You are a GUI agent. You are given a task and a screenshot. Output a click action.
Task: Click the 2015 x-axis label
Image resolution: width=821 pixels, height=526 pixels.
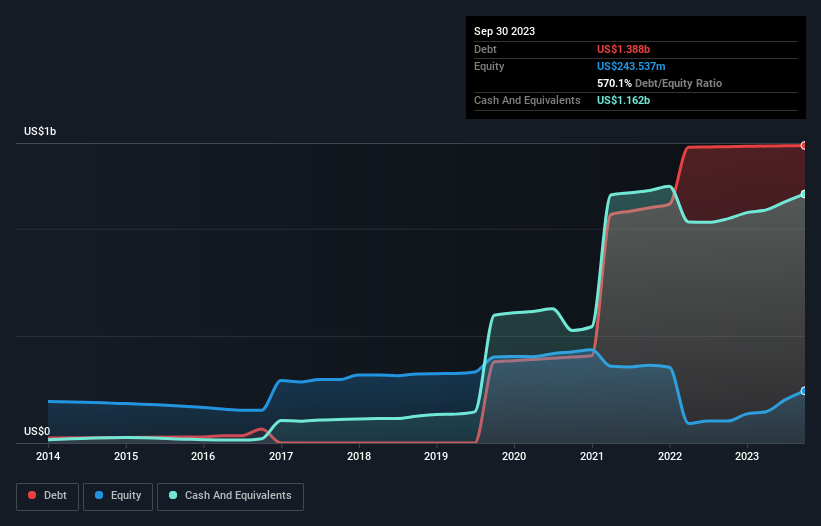(x=126, y=456)
